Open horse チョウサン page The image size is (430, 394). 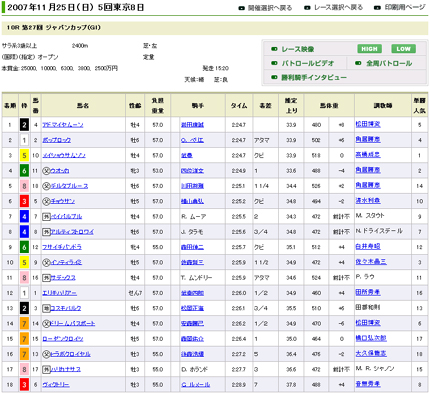point(62,201)
